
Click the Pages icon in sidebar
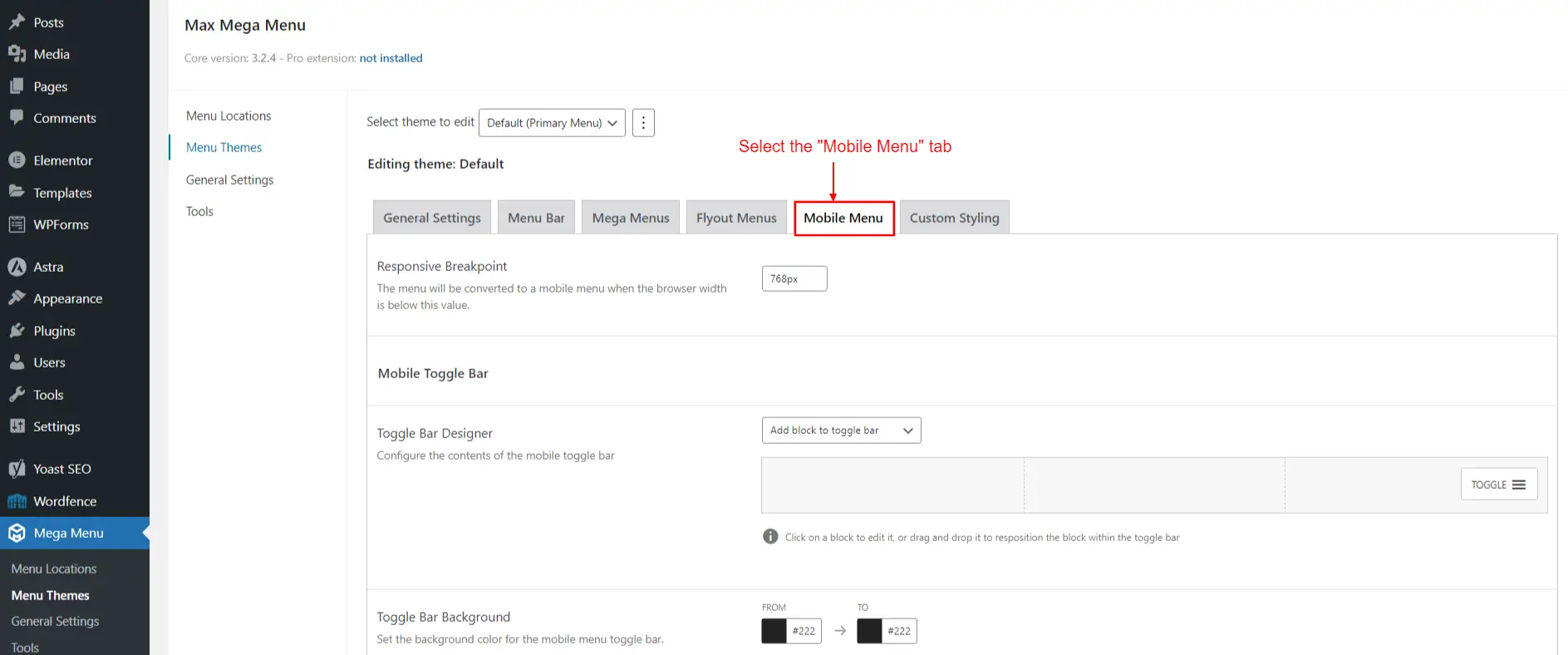[x=17, y=86]
